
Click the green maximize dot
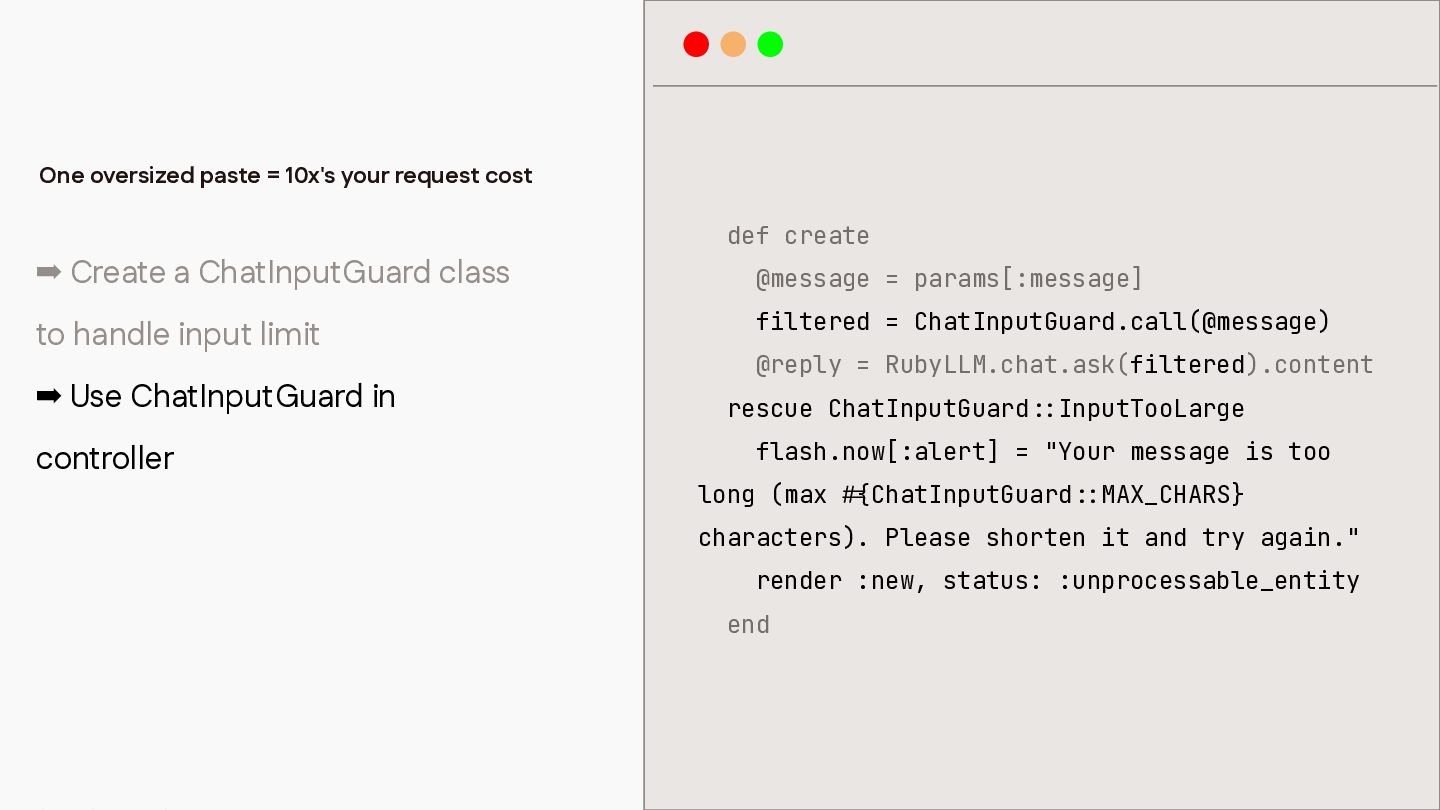click(770, 44)
